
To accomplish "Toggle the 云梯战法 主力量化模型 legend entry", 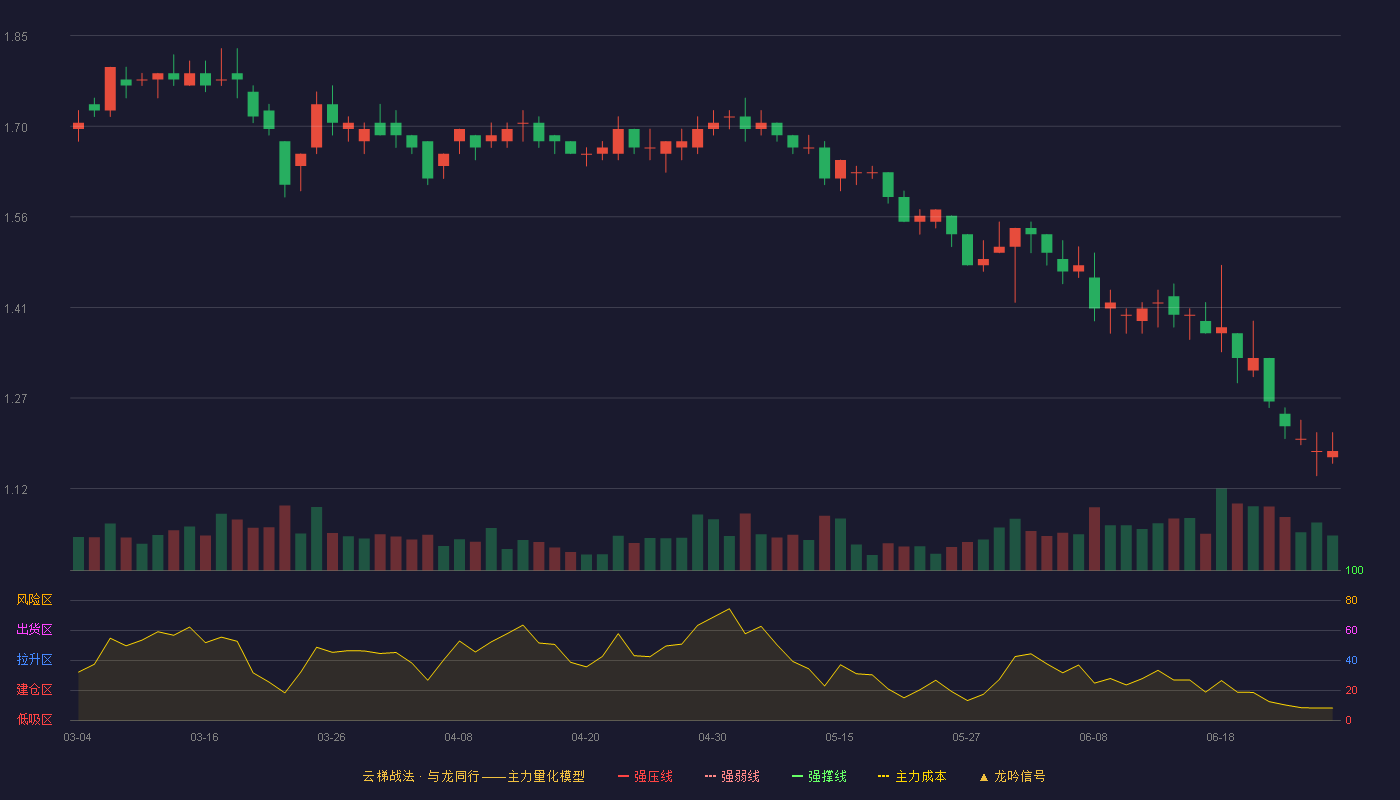I will click(473, 776).
